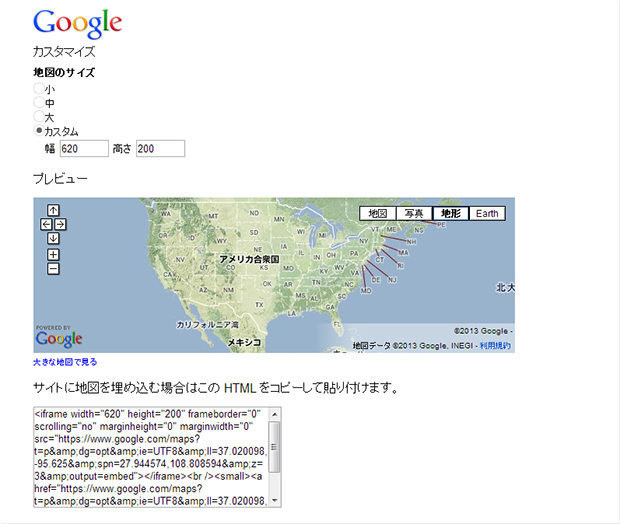This screenshot has height=524, width=620.
Task: Click the GA state label on map
Action: click(x=330, y=307)
